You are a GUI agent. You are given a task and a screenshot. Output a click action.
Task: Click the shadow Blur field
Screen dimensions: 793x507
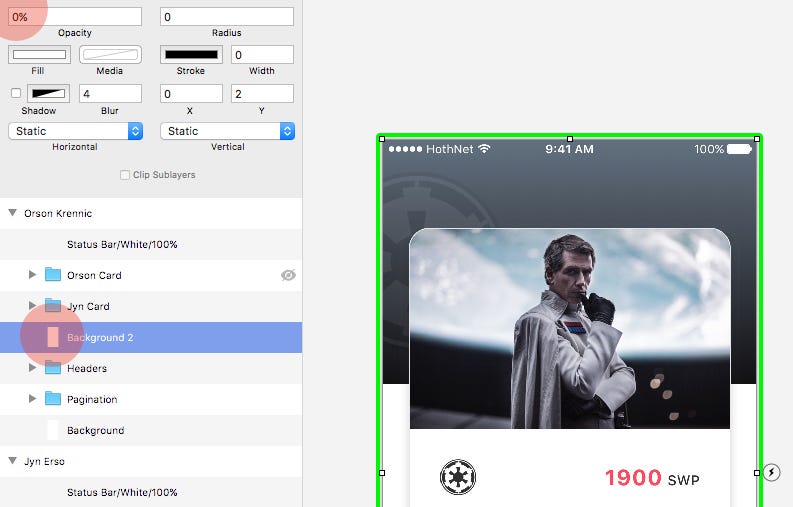110,94
